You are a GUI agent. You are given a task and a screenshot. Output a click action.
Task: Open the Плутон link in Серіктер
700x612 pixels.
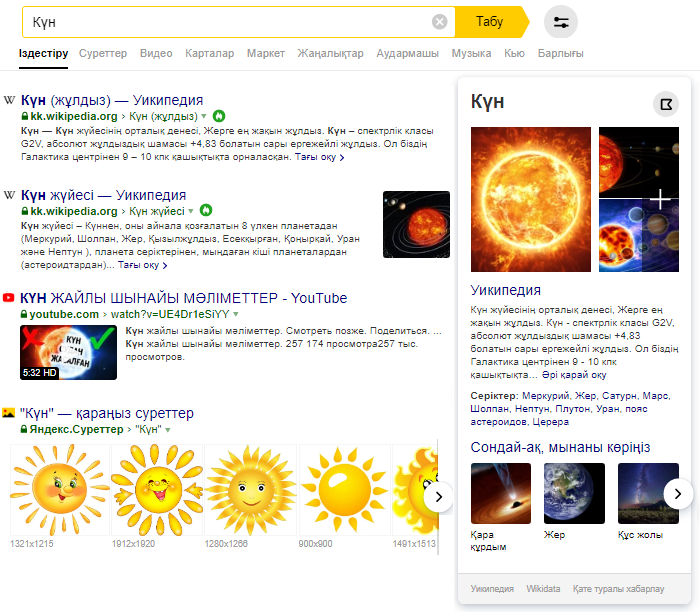click(x=573, y=408)
